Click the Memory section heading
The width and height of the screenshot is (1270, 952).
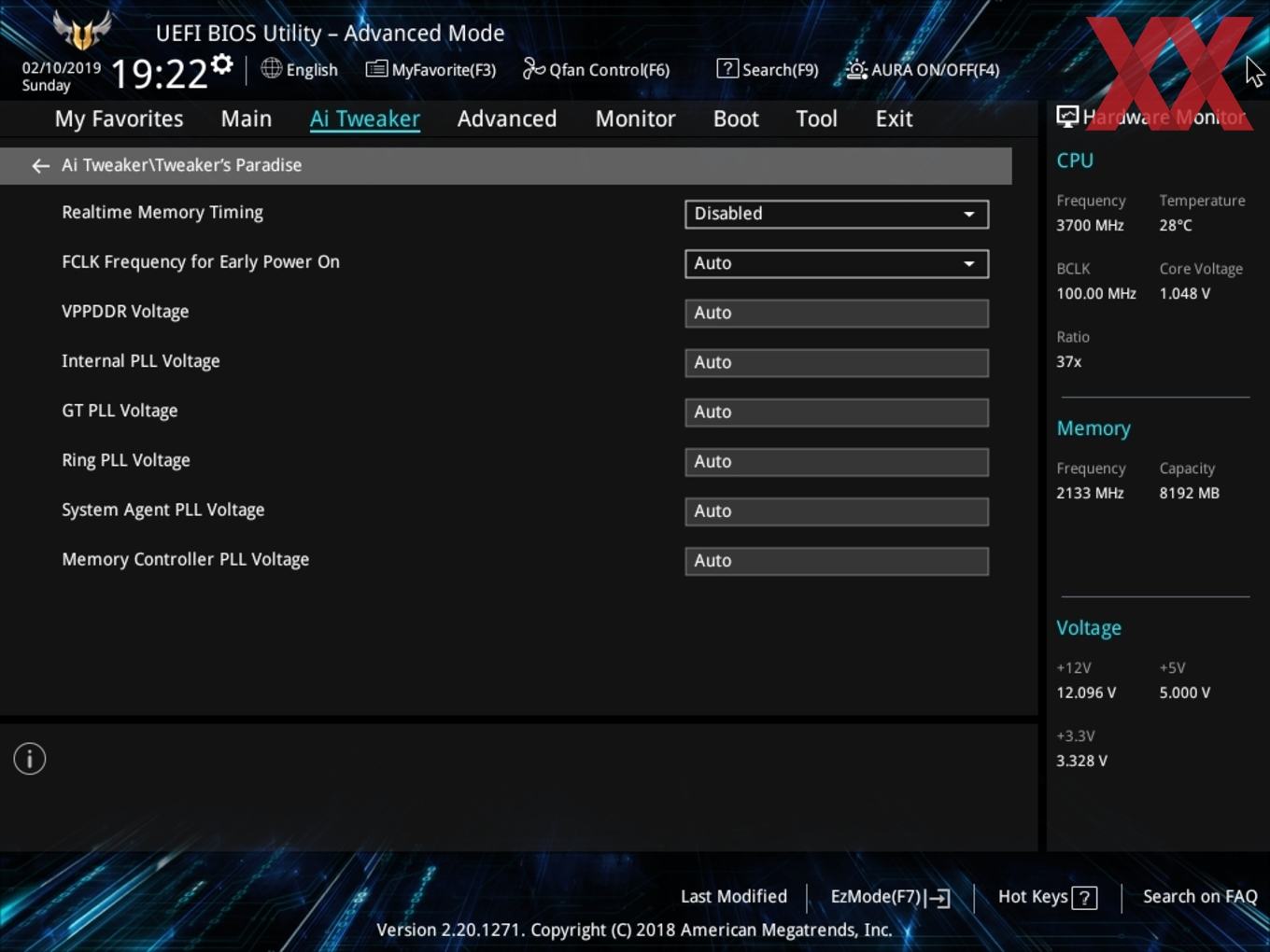click(1094, 428)
